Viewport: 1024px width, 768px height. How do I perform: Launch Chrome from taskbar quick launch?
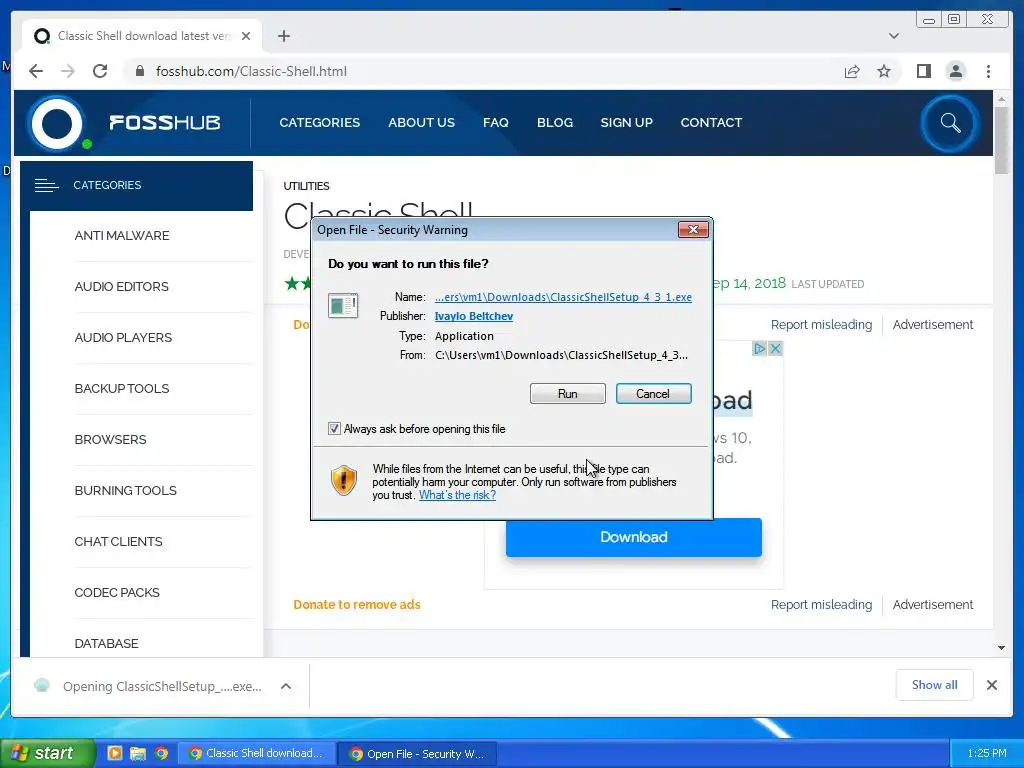[161, 754]
